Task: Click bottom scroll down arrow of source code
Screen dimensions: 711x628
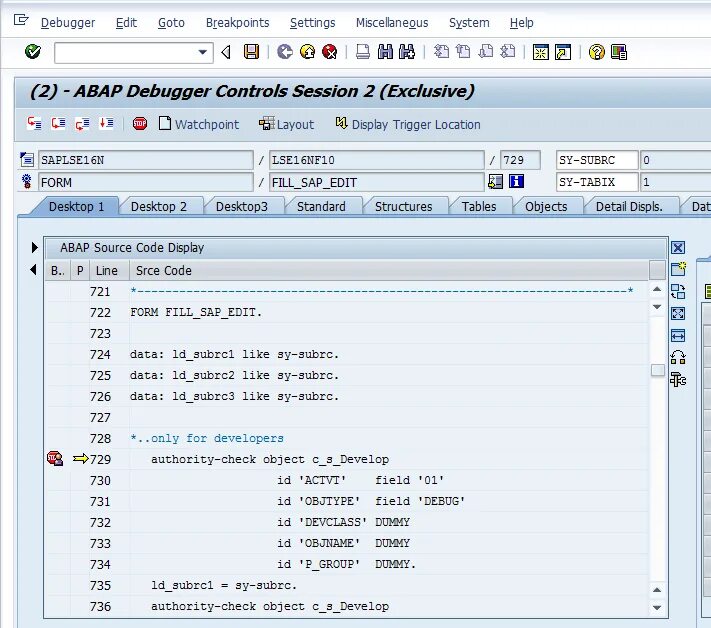Action: click(x=657, y=608)
